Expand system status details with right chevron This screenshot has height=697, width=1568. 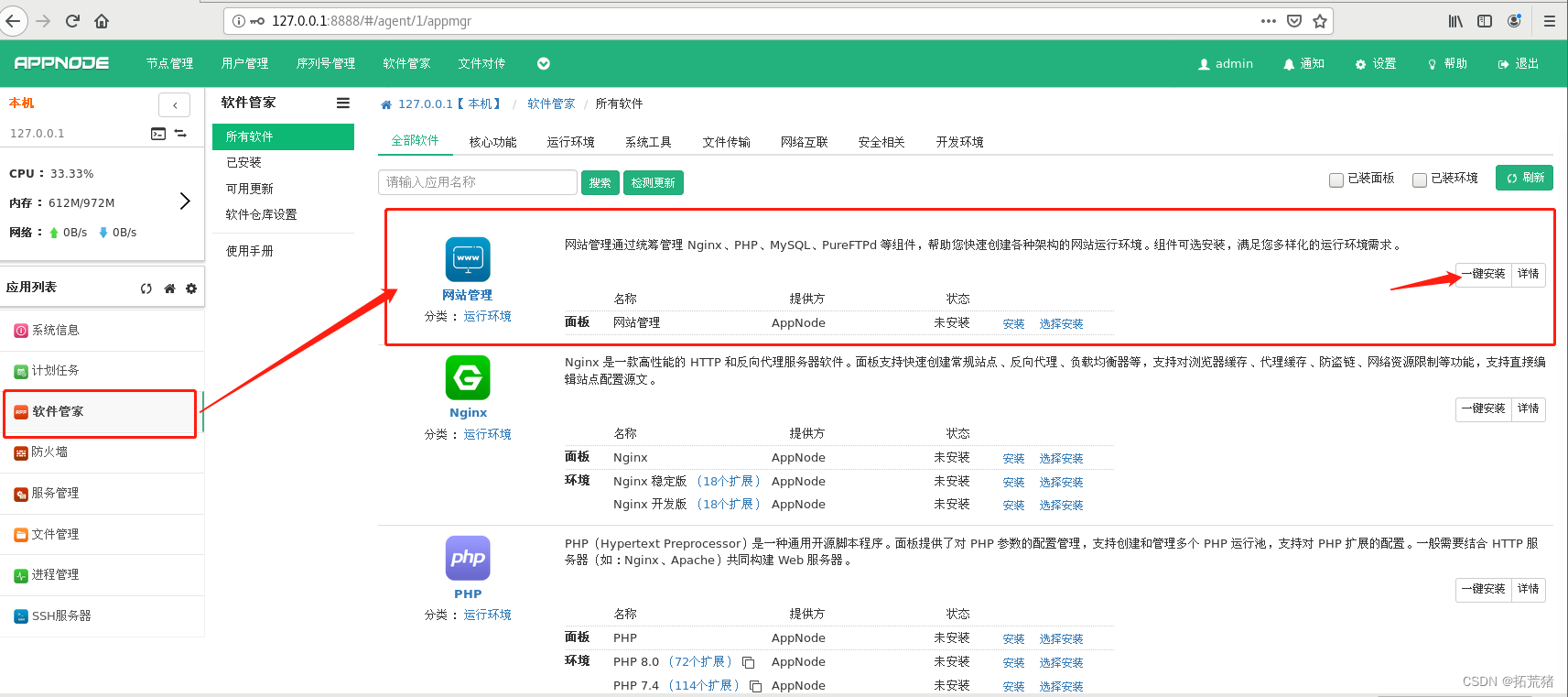pos(185,201)
